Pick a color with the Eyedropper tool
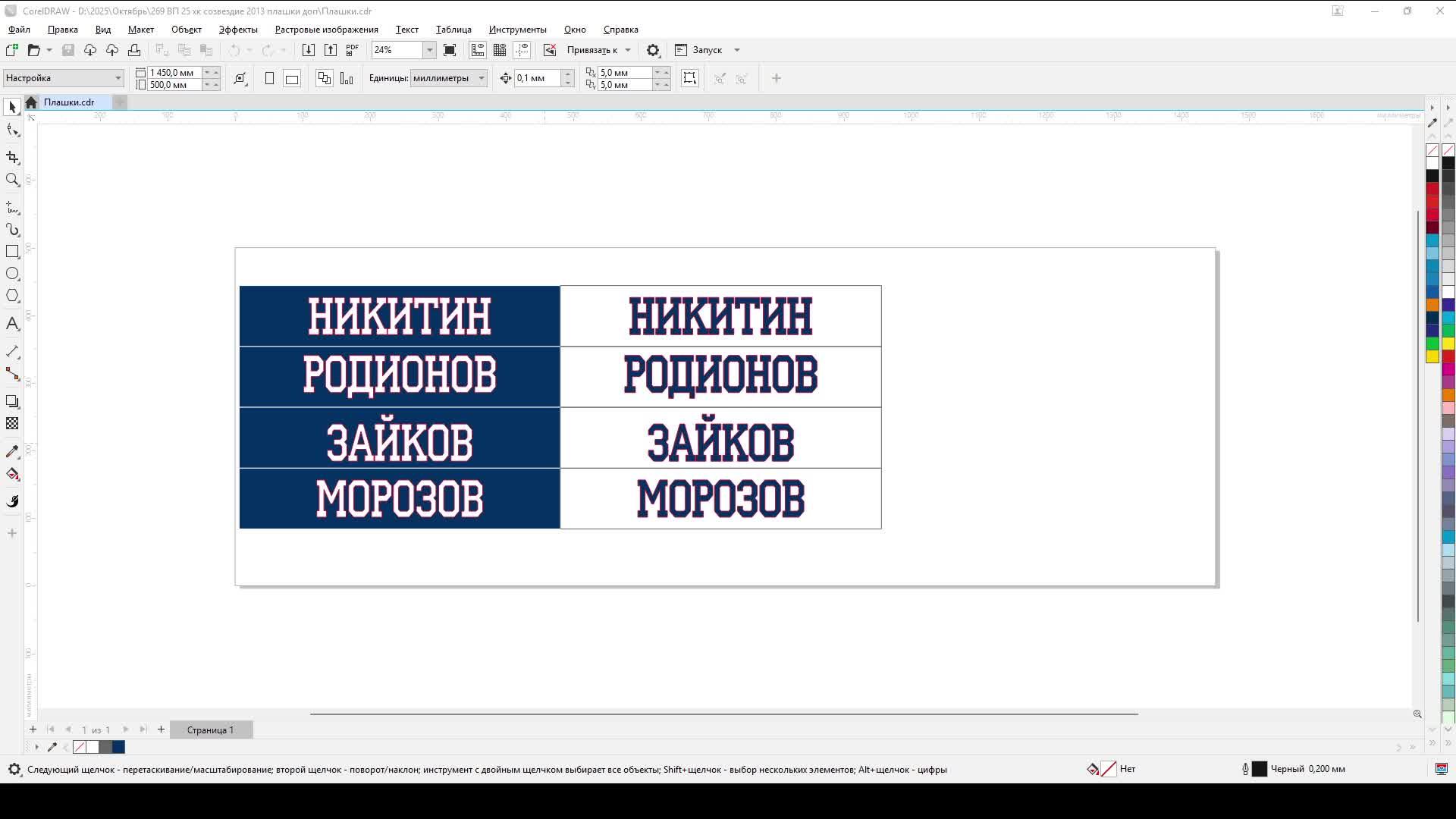Viewport: 1456px width, 819px height. pos(12,450)
